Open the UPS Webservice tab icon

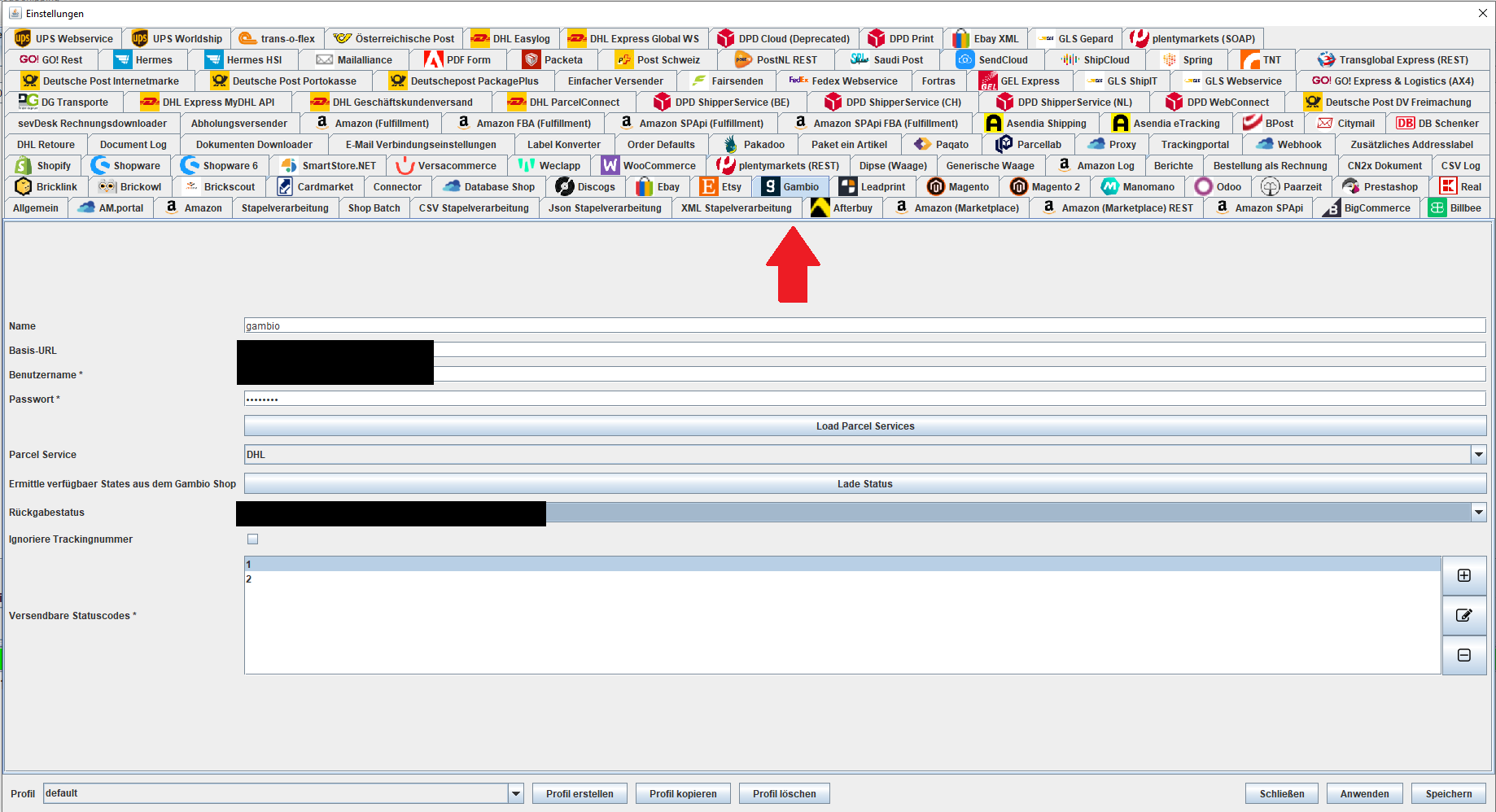(x=22, y=38)
